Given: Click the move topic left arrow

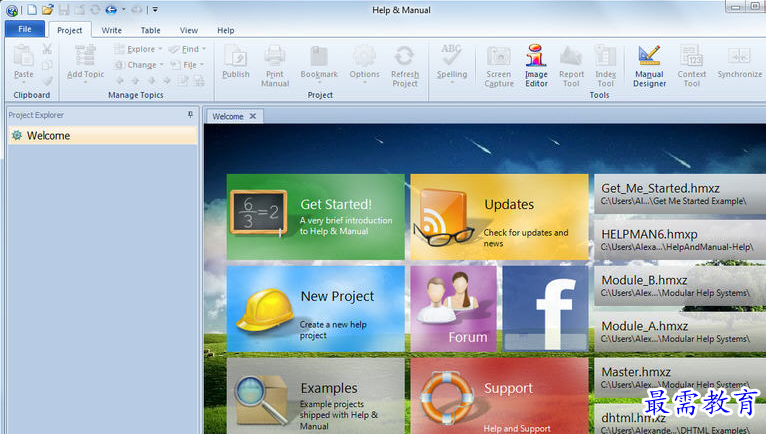Looking at the screenshot, I should pyautogui.click(x=120, y=81).
